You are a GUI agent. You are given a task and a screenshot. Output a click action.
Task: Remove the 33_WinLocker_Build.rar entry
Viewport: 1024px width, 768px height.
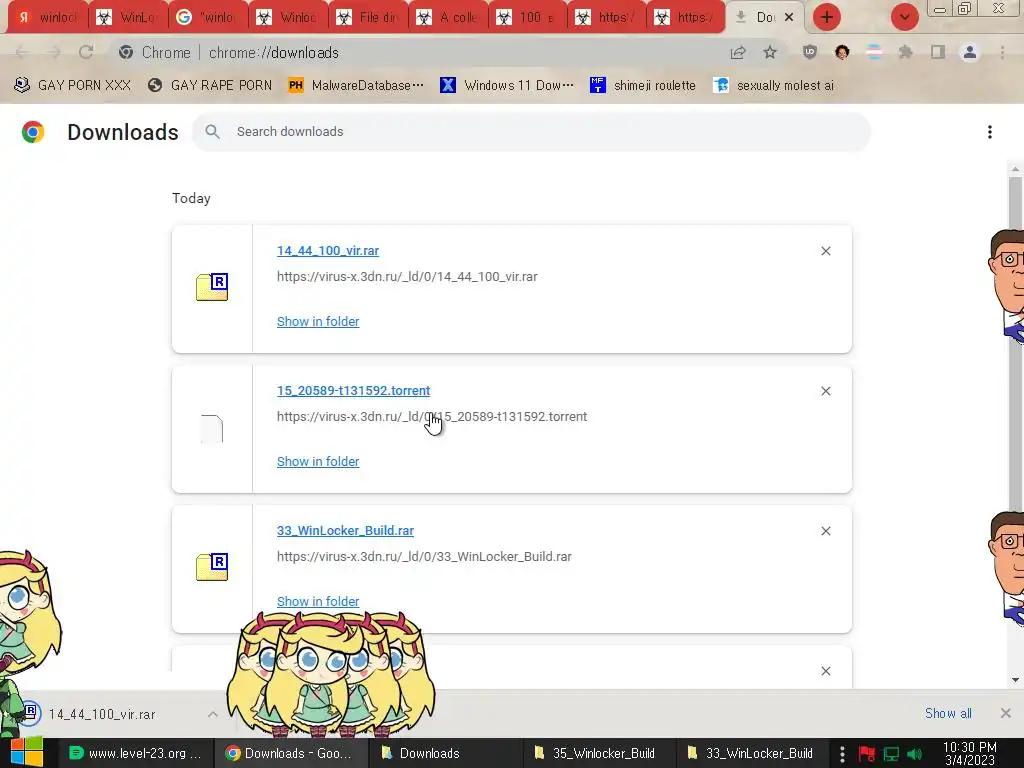click(x=826, y=531)
